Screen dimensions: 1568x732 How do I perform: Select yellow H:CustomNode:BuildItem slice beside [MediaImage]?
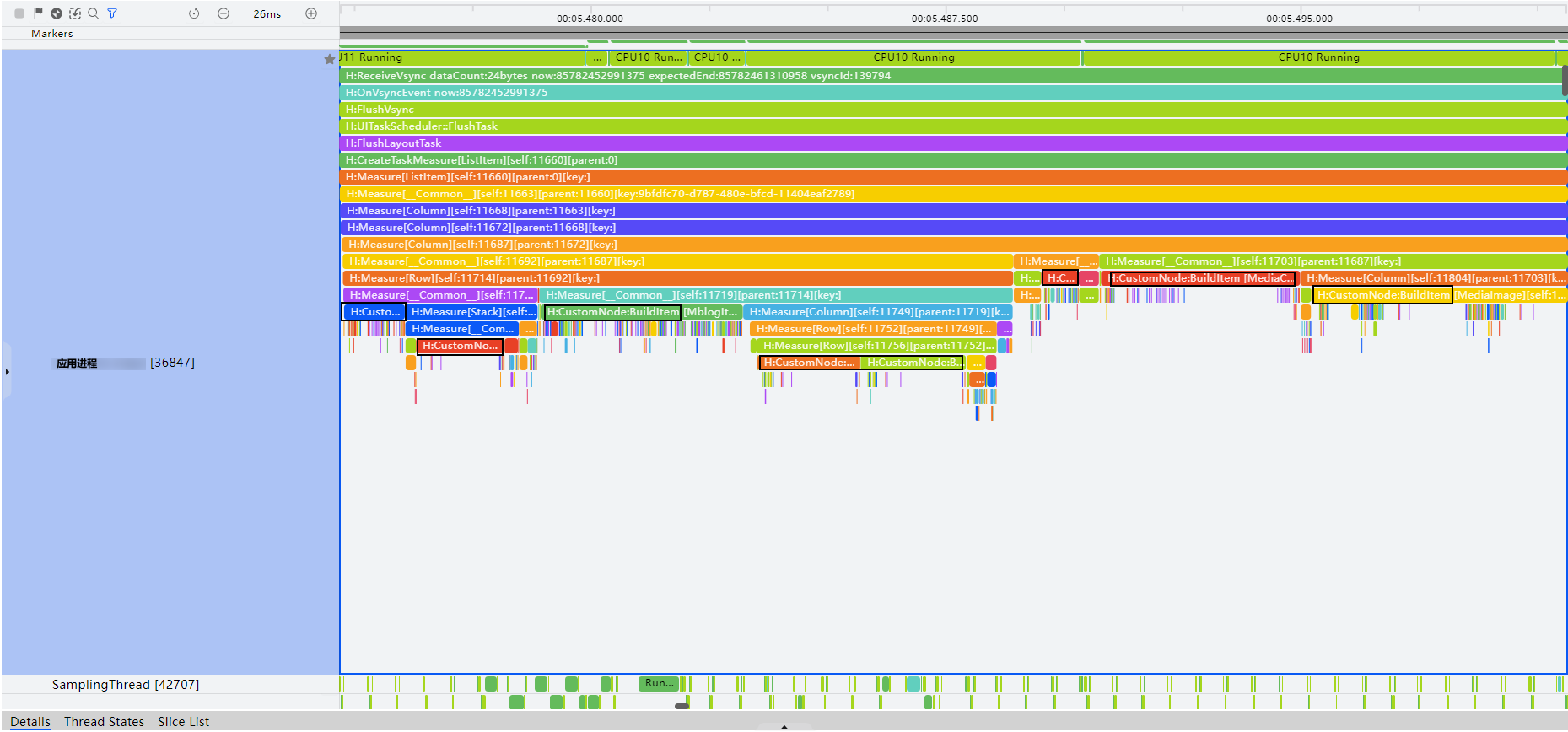[1382, 295]
